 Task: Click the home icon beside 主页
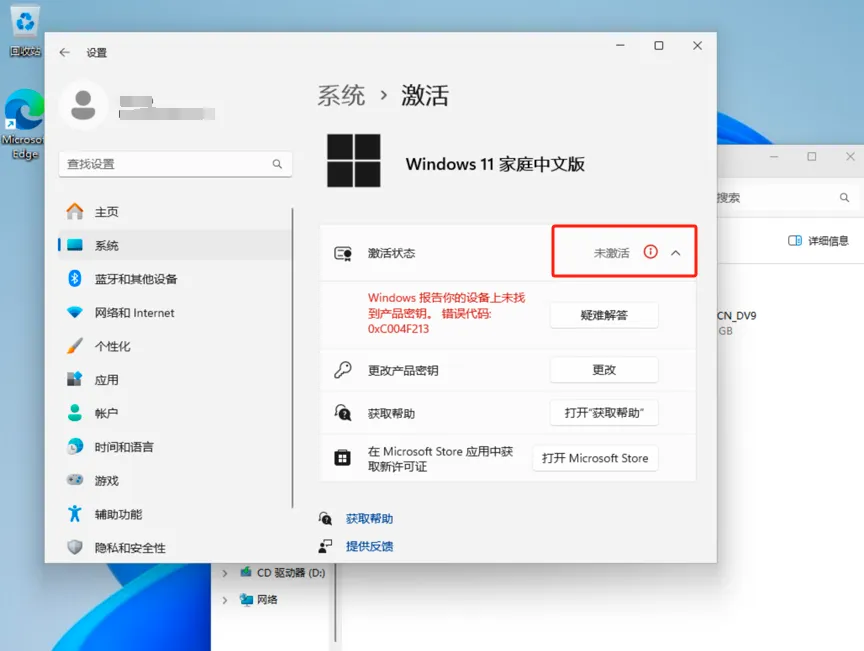(75, 211)
